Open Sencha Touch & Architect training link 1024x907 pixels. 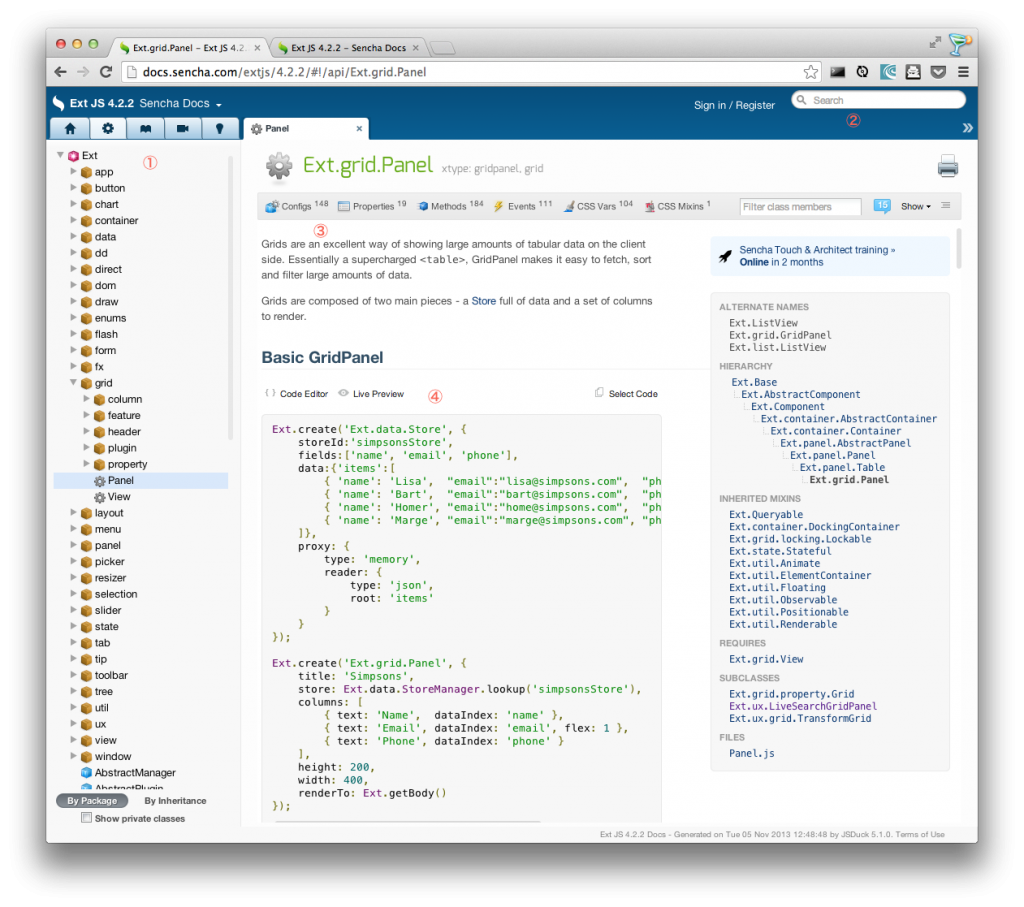pyautogui.click(x=817, y=250)
